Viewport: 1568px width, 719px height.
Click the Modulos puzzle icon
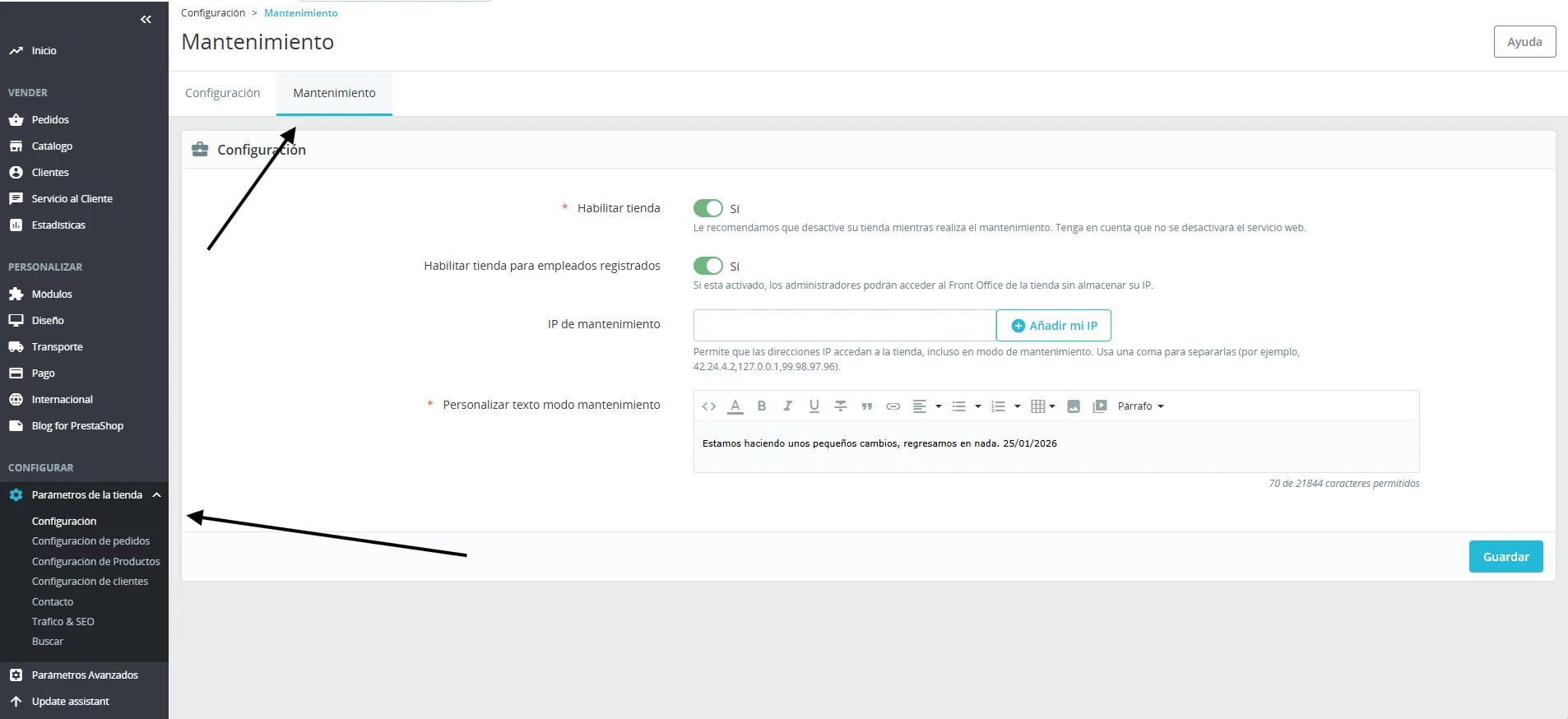(x=16, y=295)
